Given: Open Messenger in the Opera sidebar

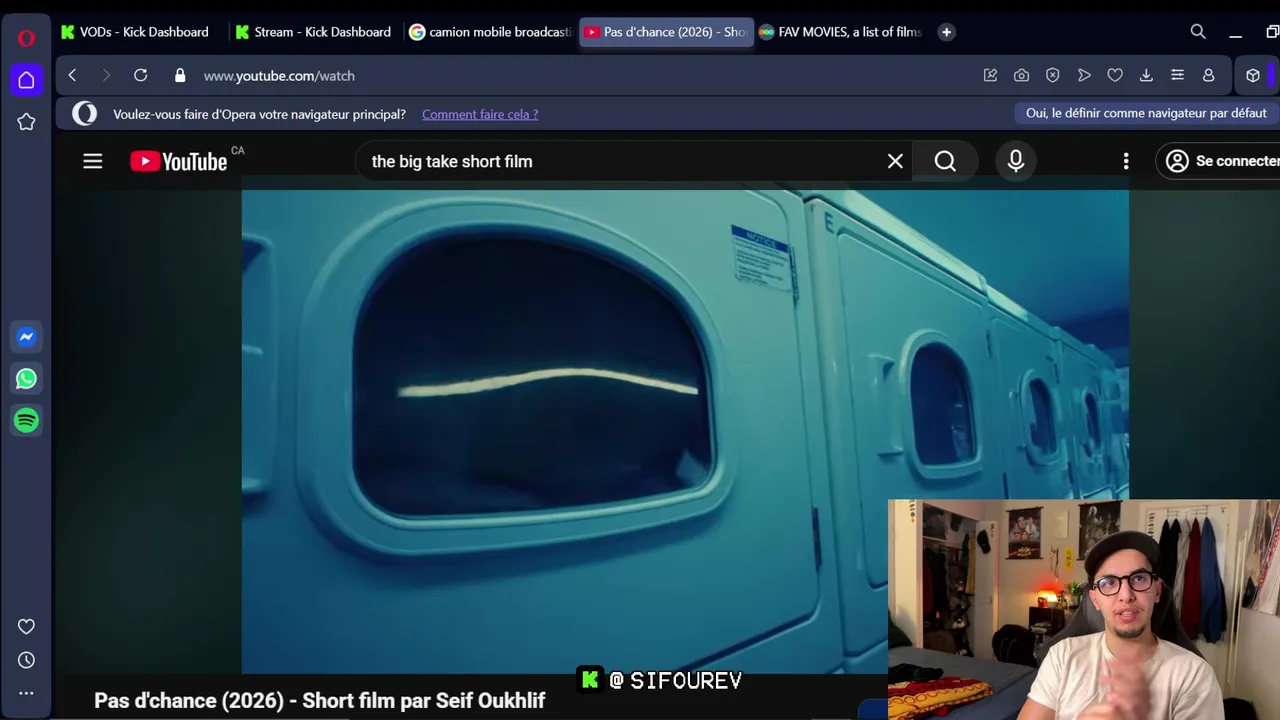Looking at the screenshot, I should click(x=26, y=337).
